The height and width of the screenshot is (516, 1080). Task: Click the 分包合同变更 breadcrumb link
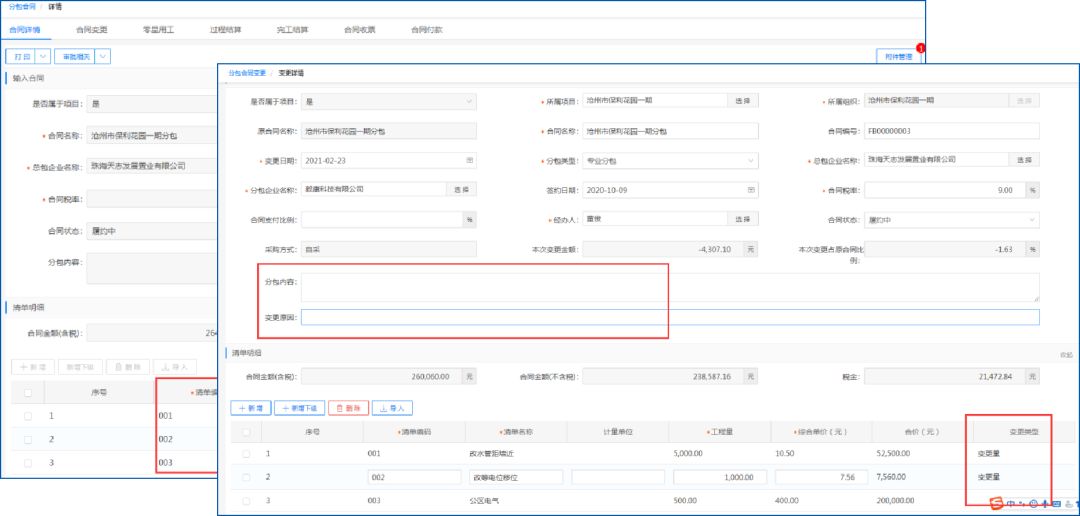[246, 73]
